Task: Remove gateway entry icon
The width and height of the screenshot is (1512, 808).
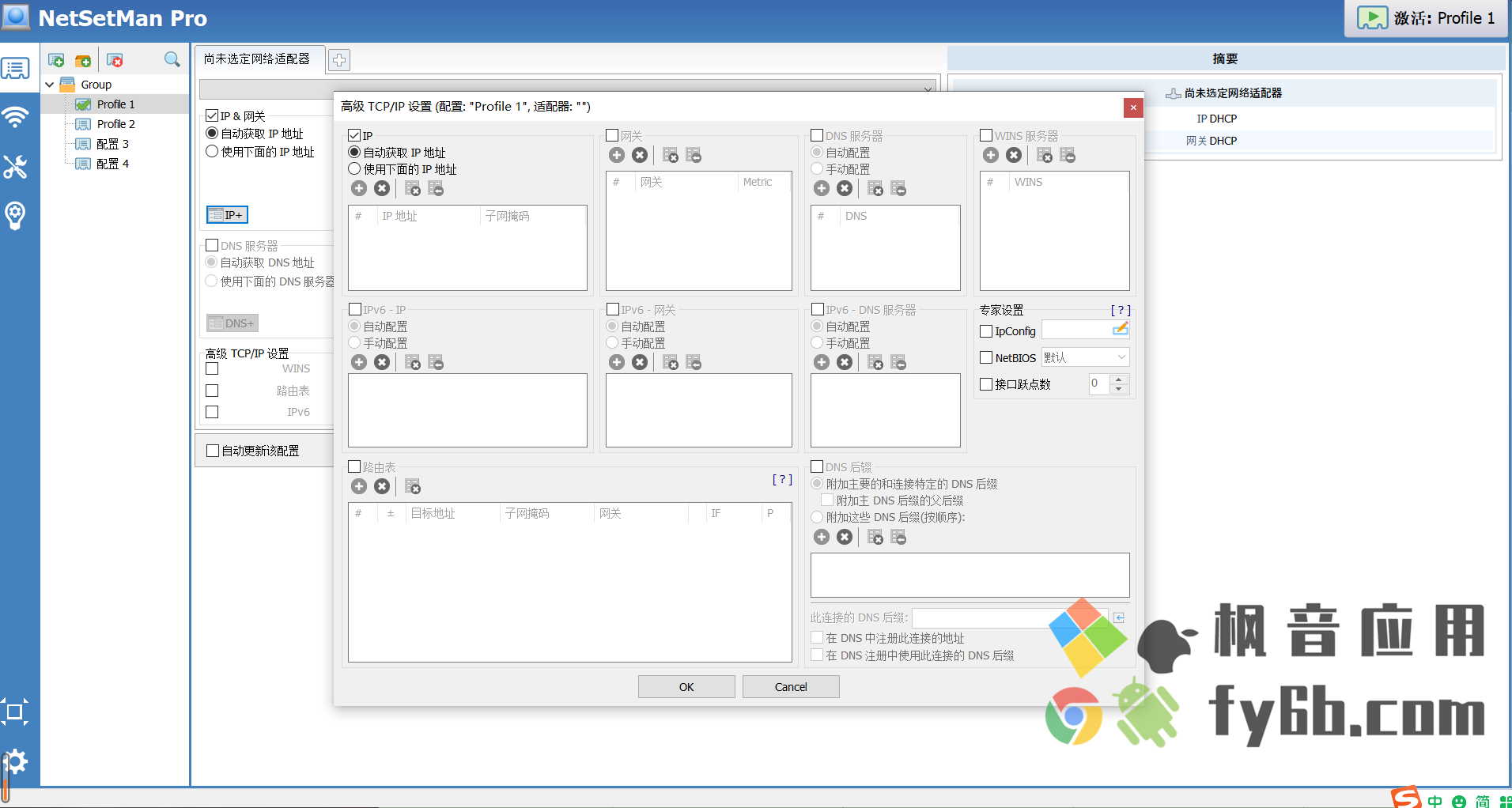Action: 640,155
